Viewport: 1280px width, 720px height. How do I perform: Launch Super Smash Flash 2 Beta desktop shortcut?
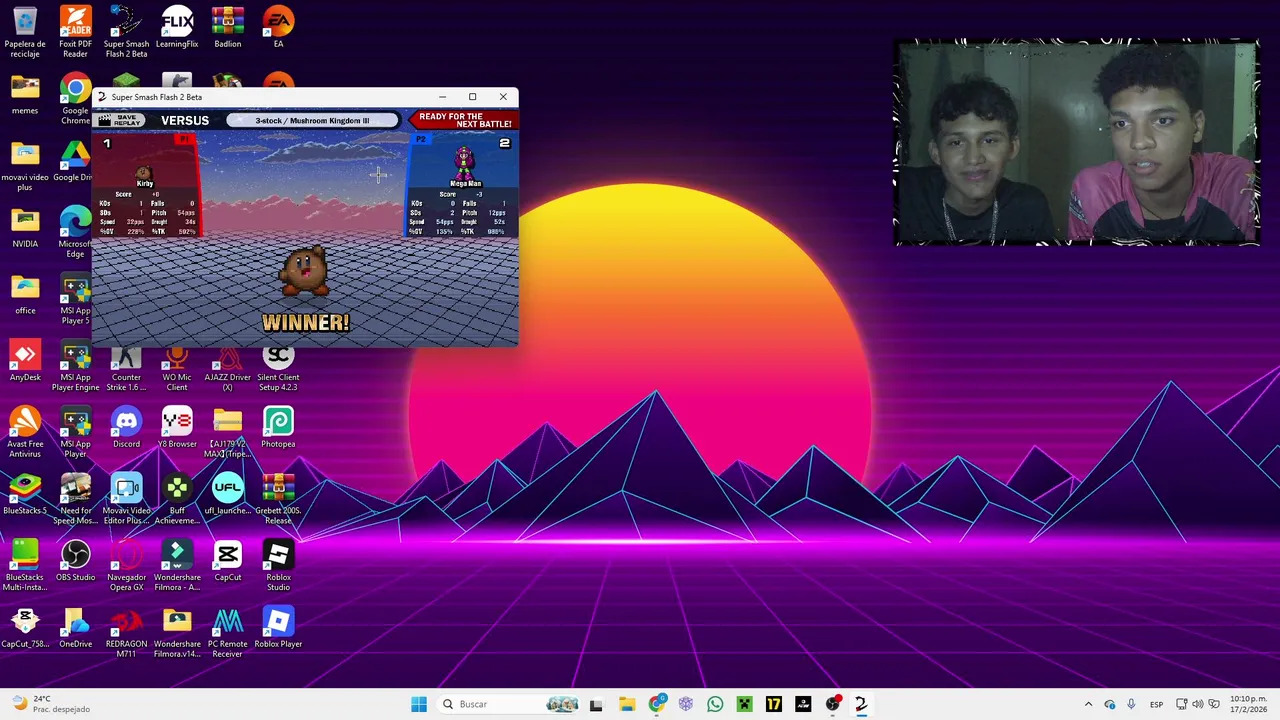pyautogui.click(x=126, y=31)
